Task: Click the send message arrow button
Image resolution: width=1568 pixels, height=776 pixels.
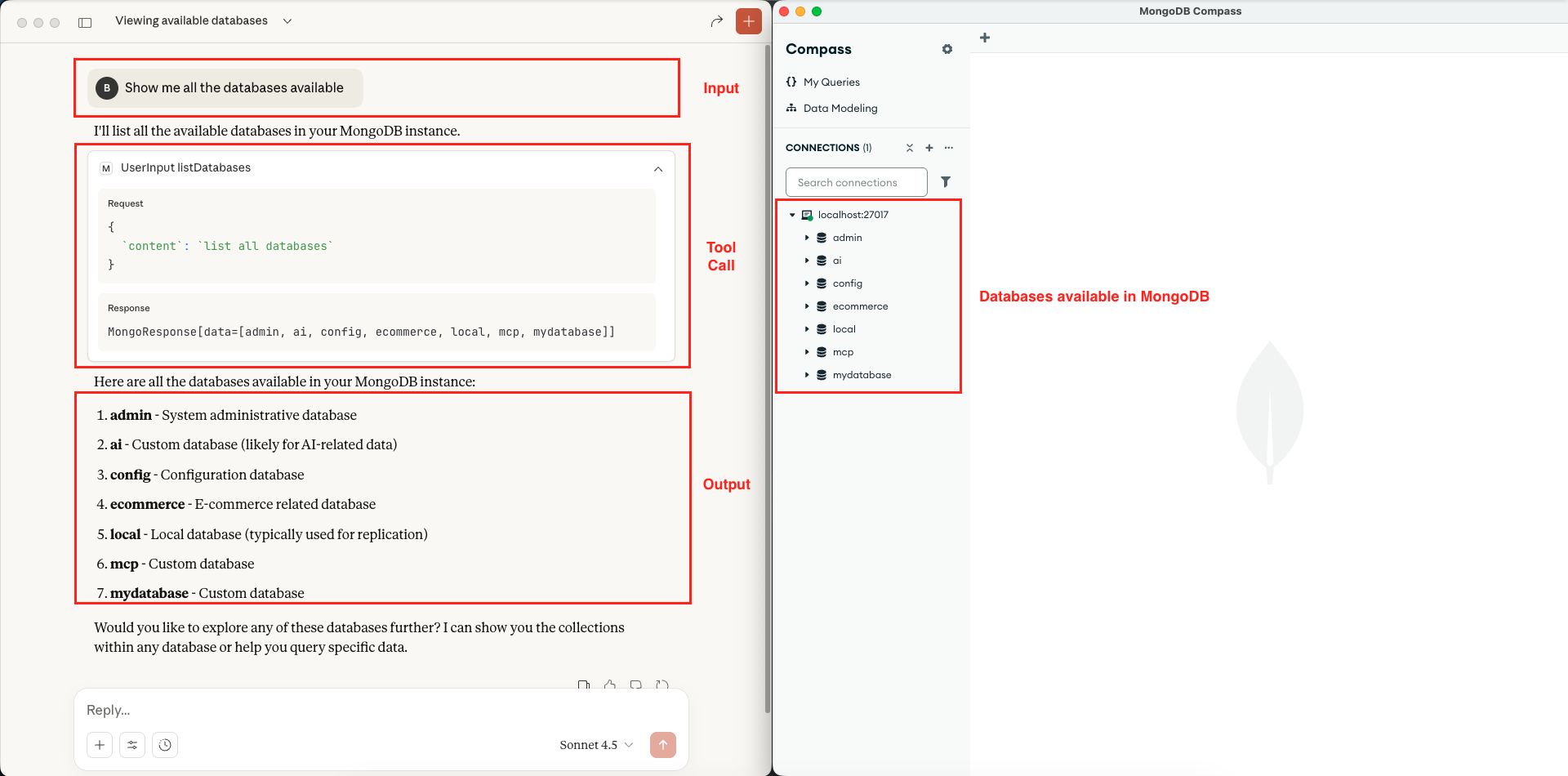Action: tap(662, 745)
